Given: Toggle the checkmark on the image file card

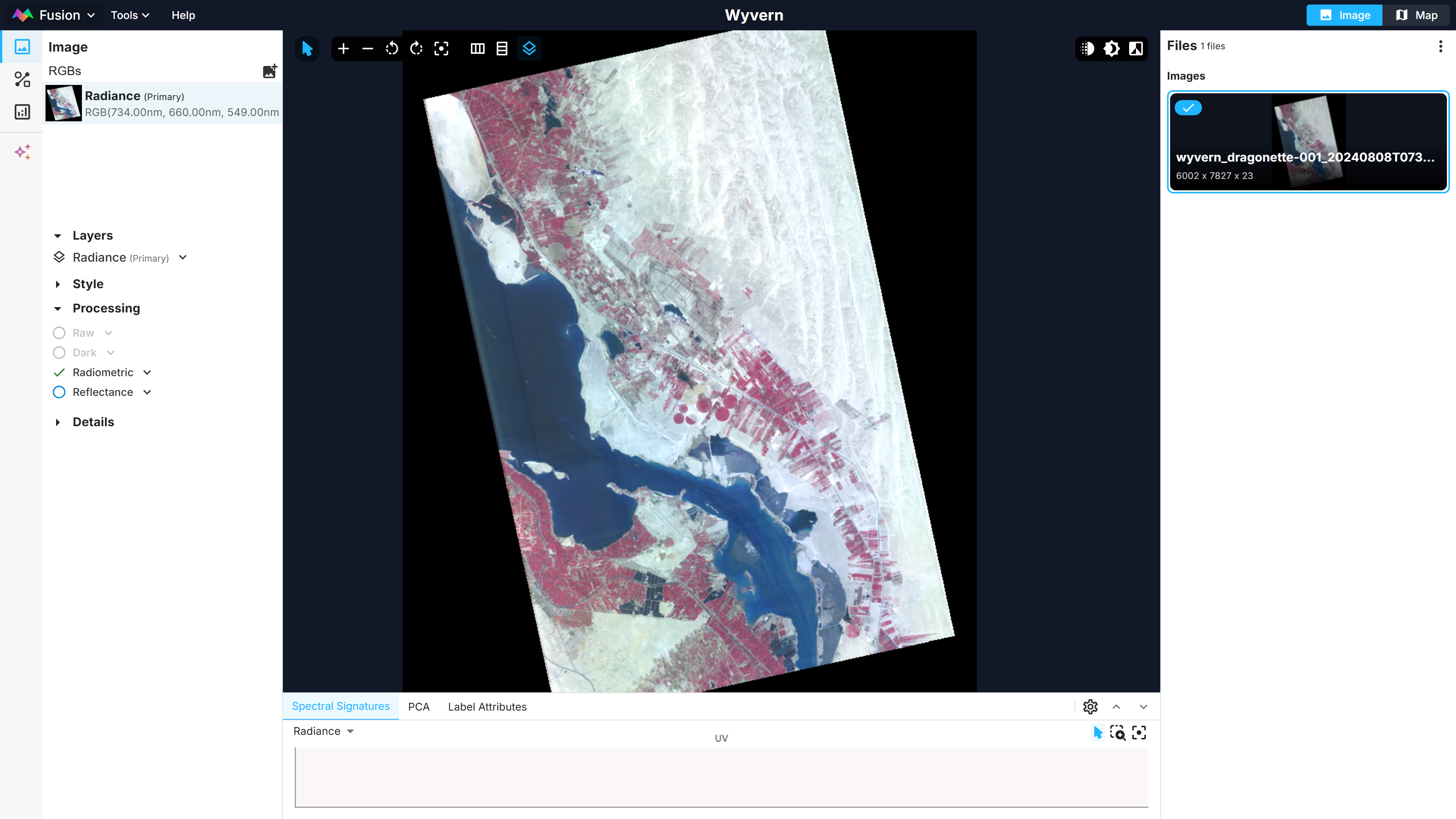Looking at the screenshot, I should pyautogui.click(x=1188, y=108).
